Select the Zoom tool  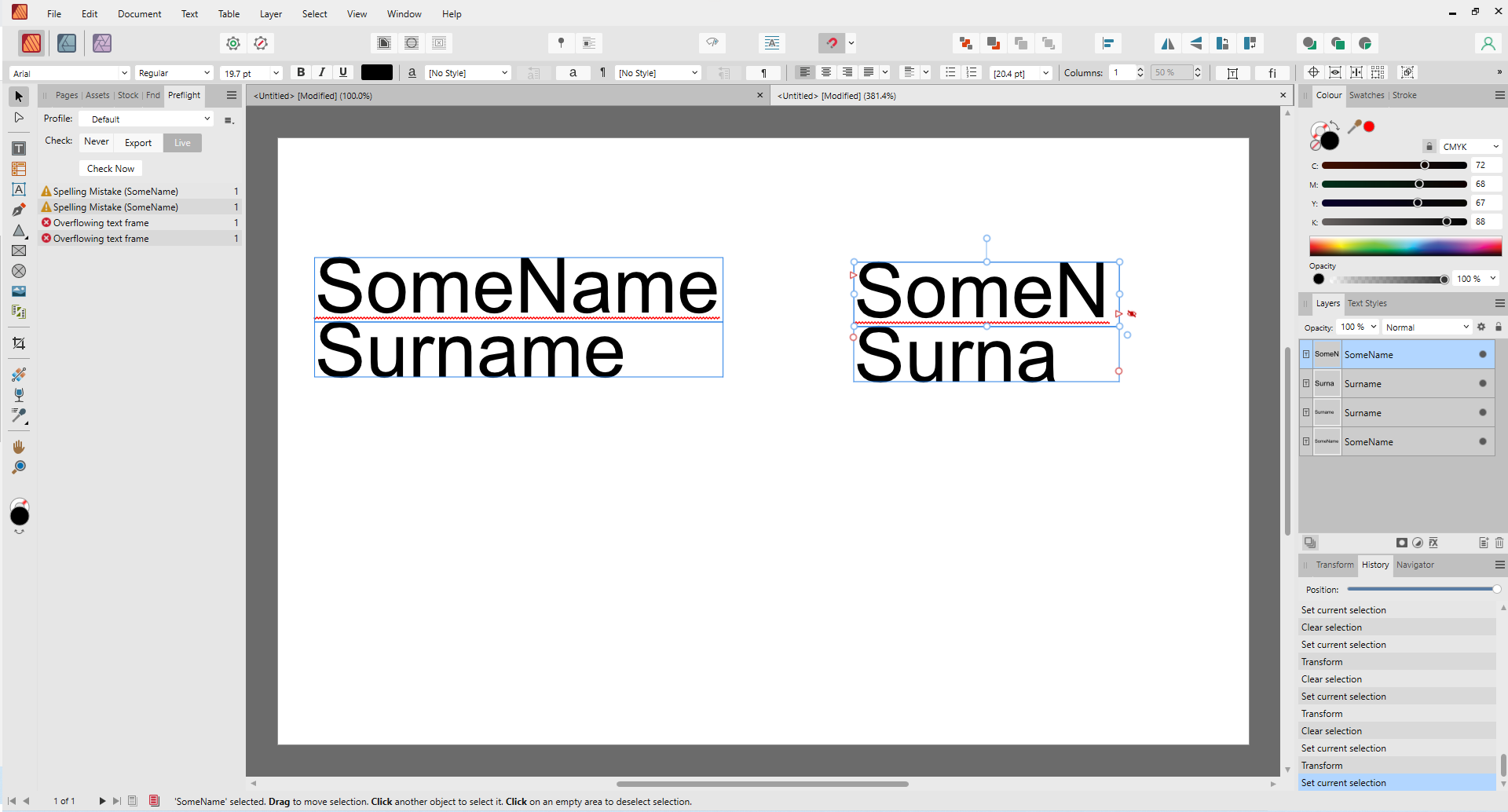click(x=19, y=467)
